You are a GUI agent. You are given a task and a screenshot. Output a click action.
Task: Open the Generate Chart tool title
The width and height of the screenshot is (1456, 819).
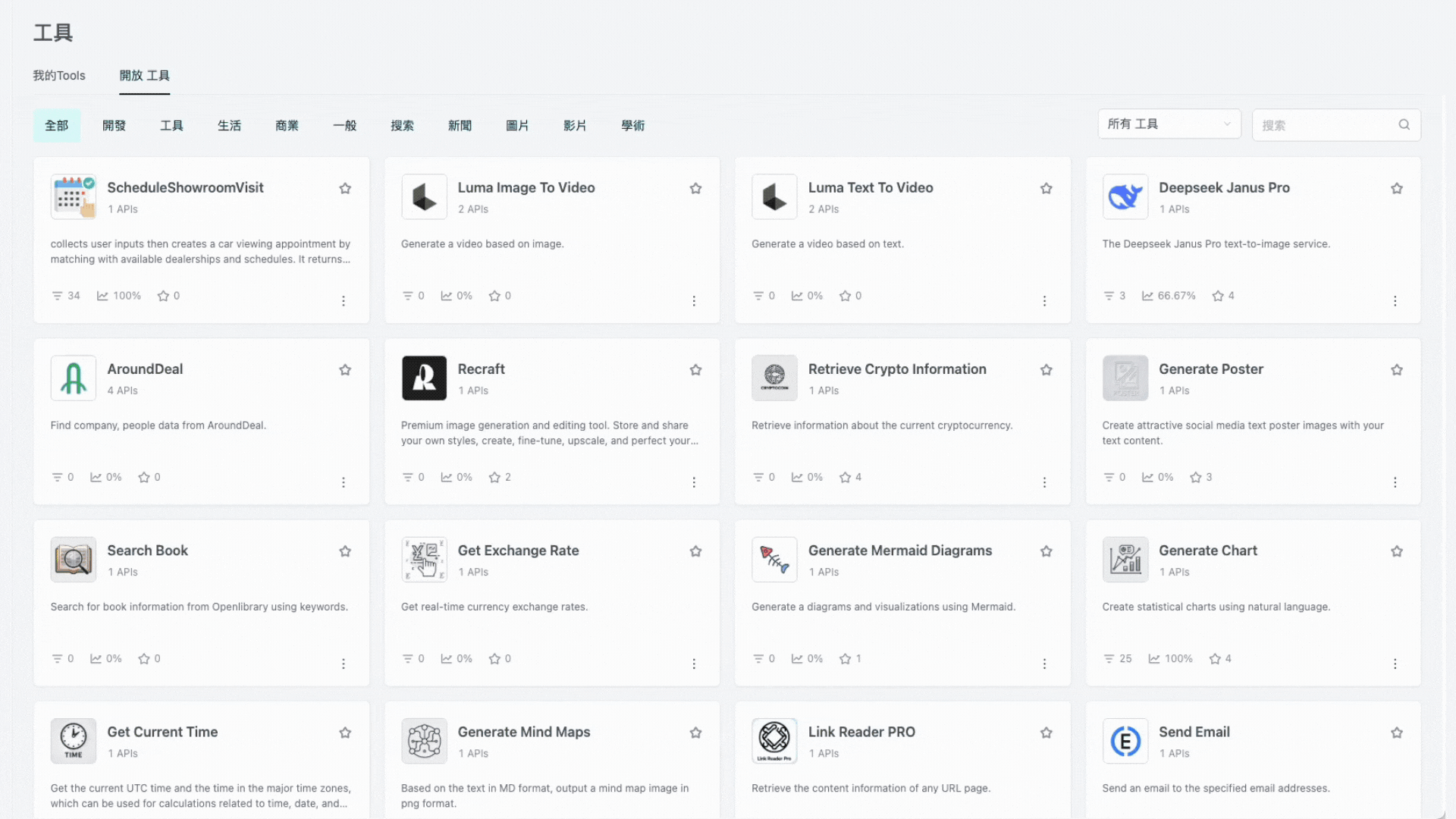tap(1208, 551)
